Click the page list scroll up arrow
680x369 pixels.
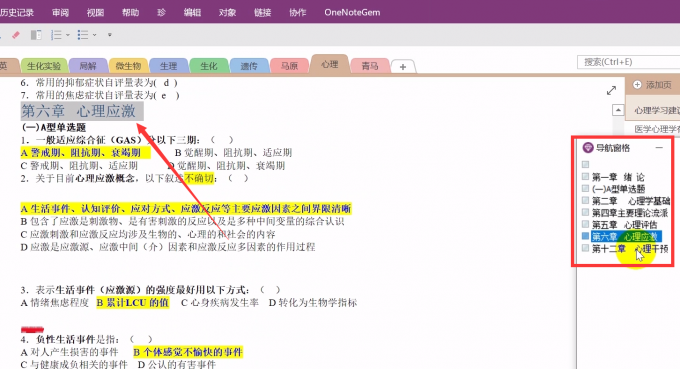coord(618,110)
